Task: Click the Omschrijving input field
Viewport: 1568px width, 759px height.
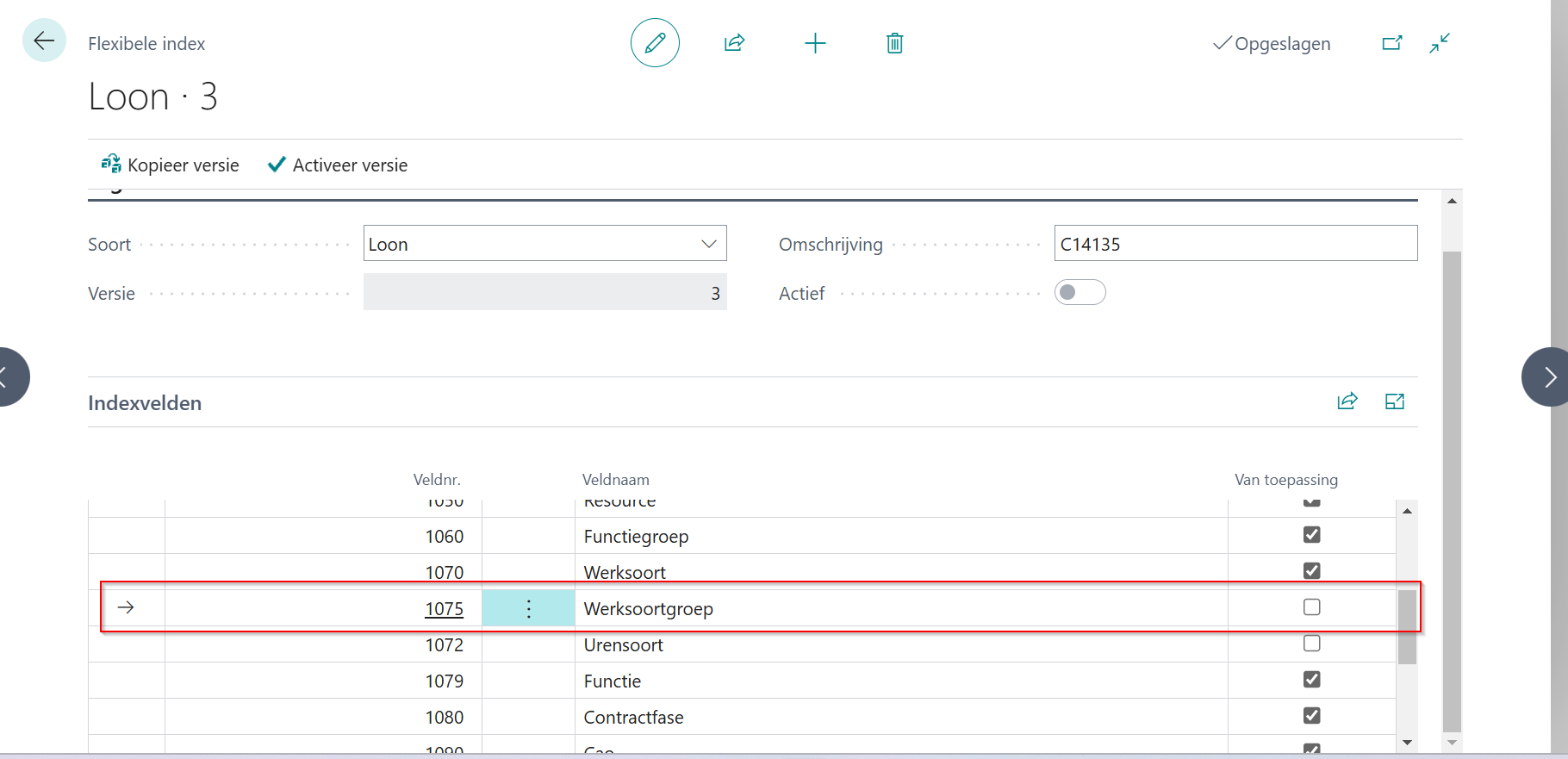Action: click(x=1235, y=244)
